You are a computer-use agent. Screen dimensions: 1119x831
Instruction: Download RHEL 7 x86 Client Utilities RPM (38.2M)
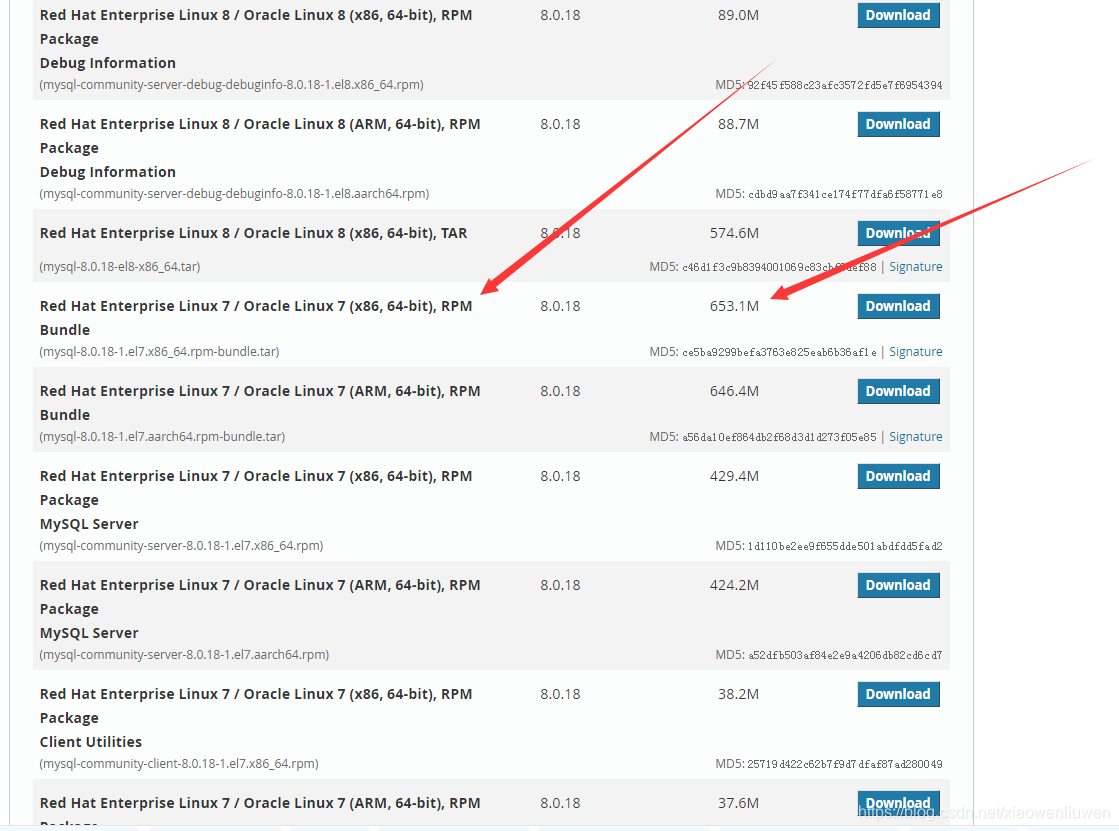click(898, 695)
